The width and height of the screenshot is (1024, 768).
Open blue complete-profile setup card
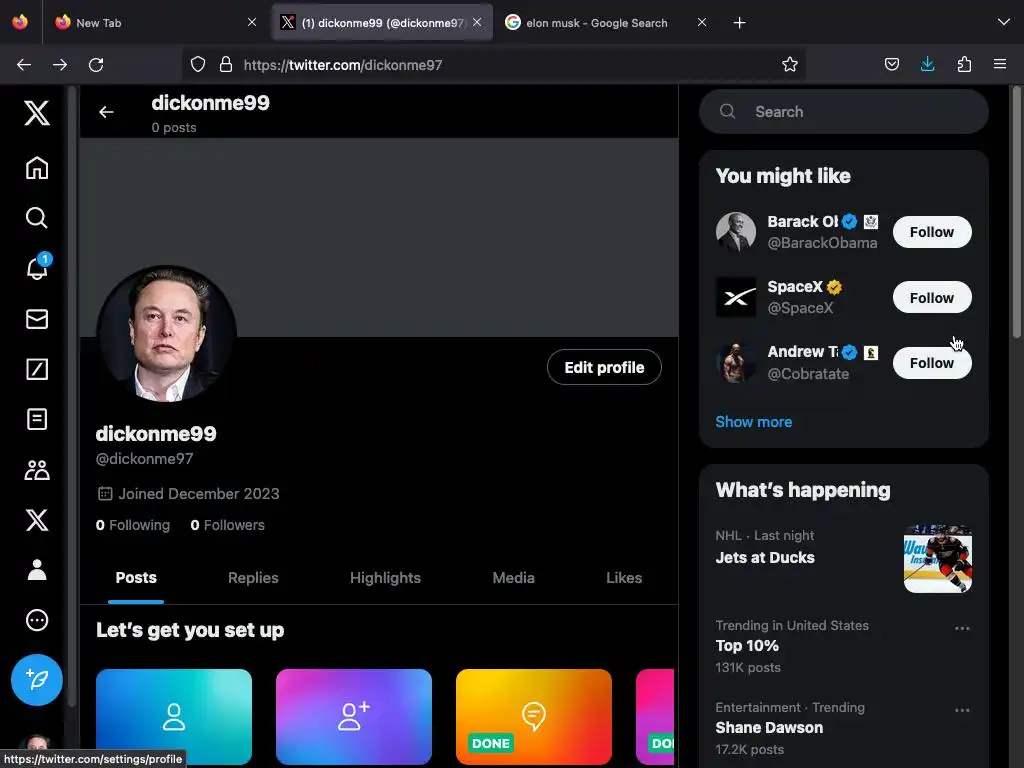(174, 716)
